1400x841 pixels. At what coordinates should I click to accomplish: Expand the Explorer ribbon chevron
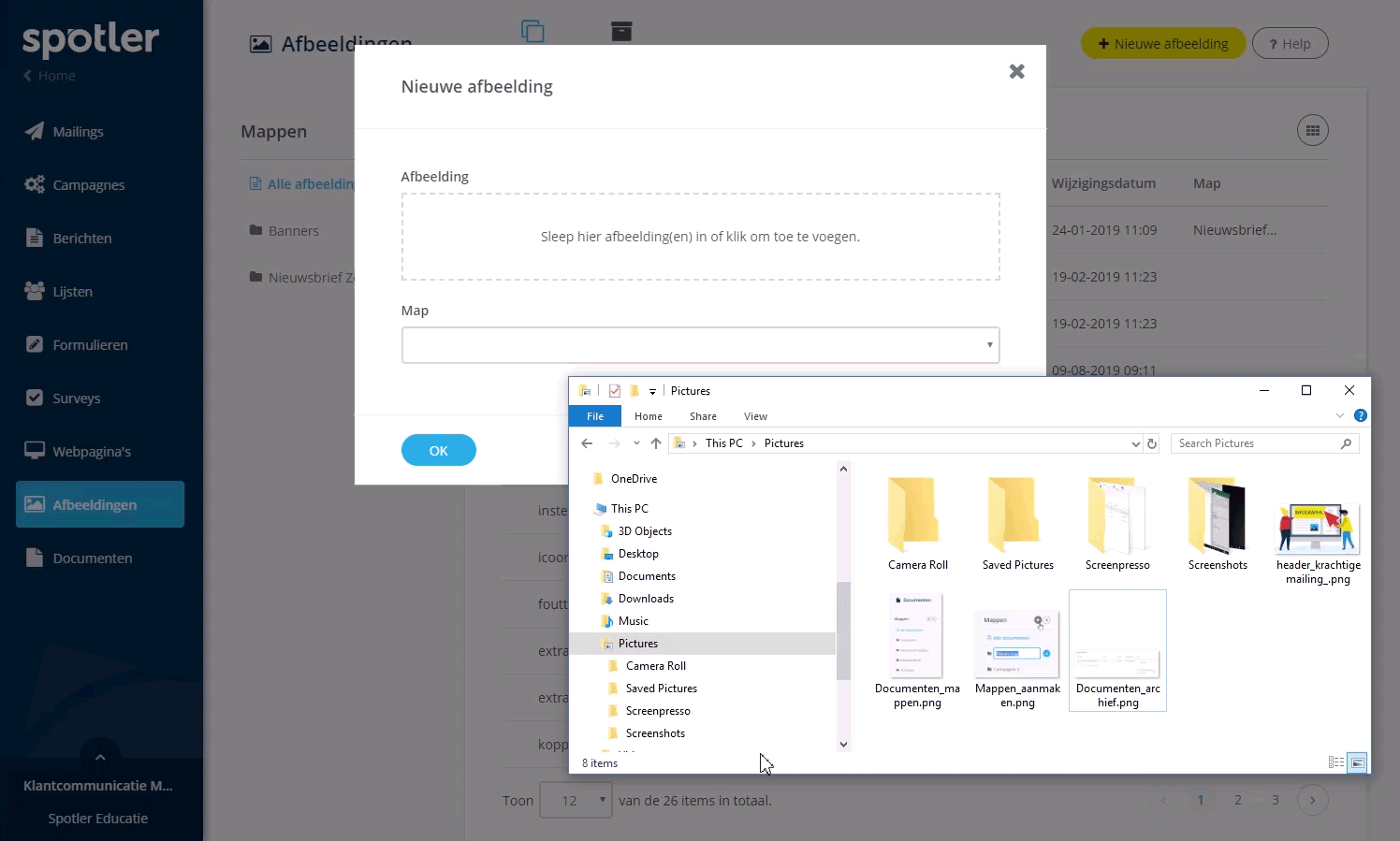point(1339,415)
